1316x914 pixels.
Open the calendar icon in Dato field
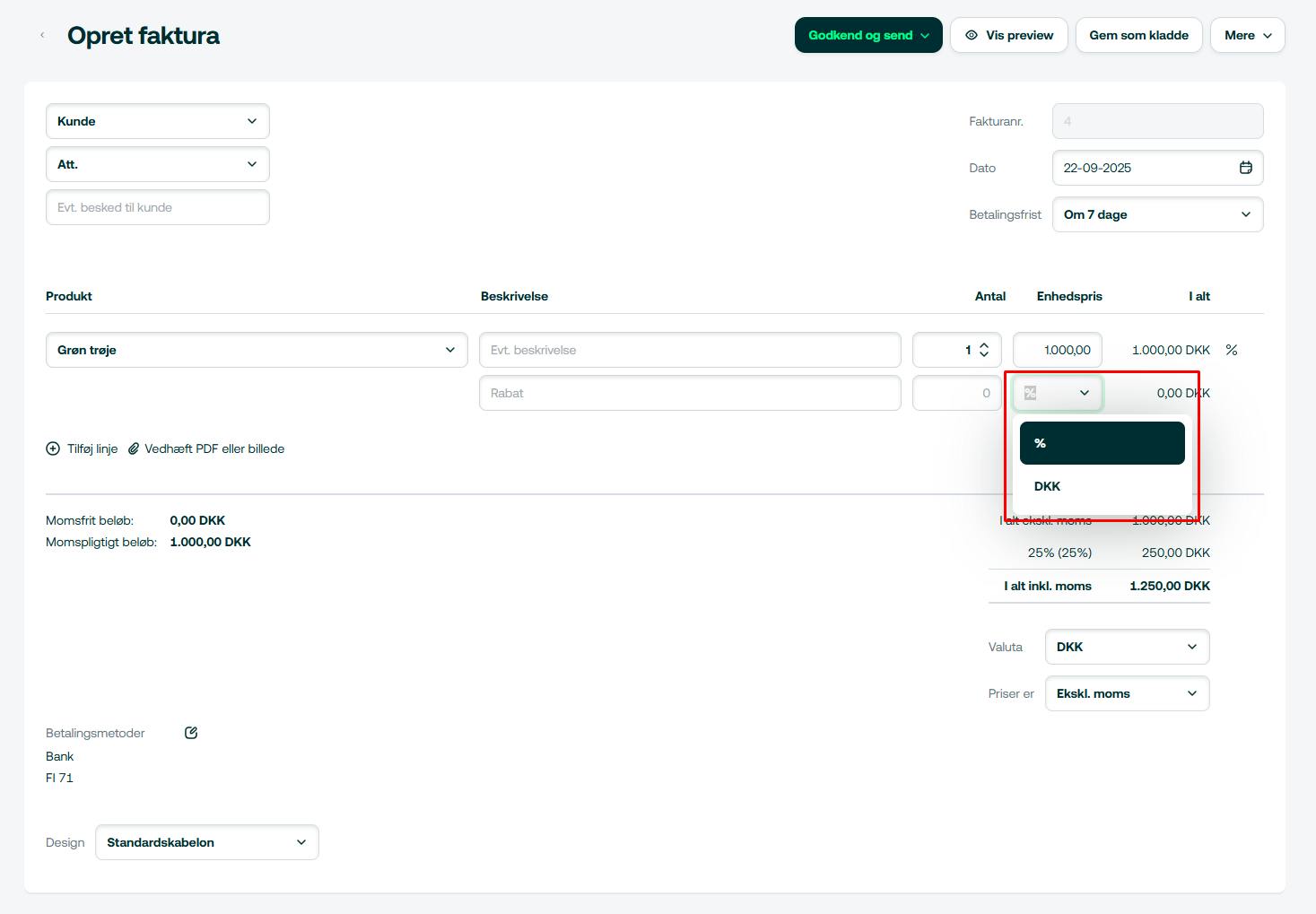(1245, 168)
